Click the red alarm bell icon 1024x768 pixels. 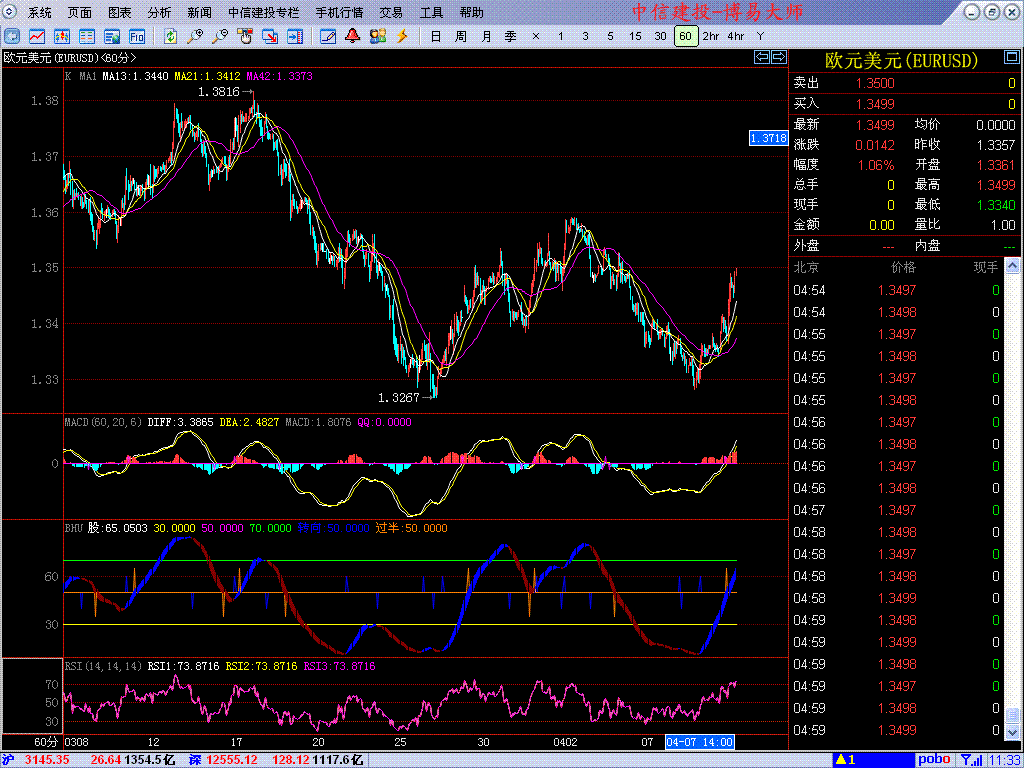pos(352,36)
